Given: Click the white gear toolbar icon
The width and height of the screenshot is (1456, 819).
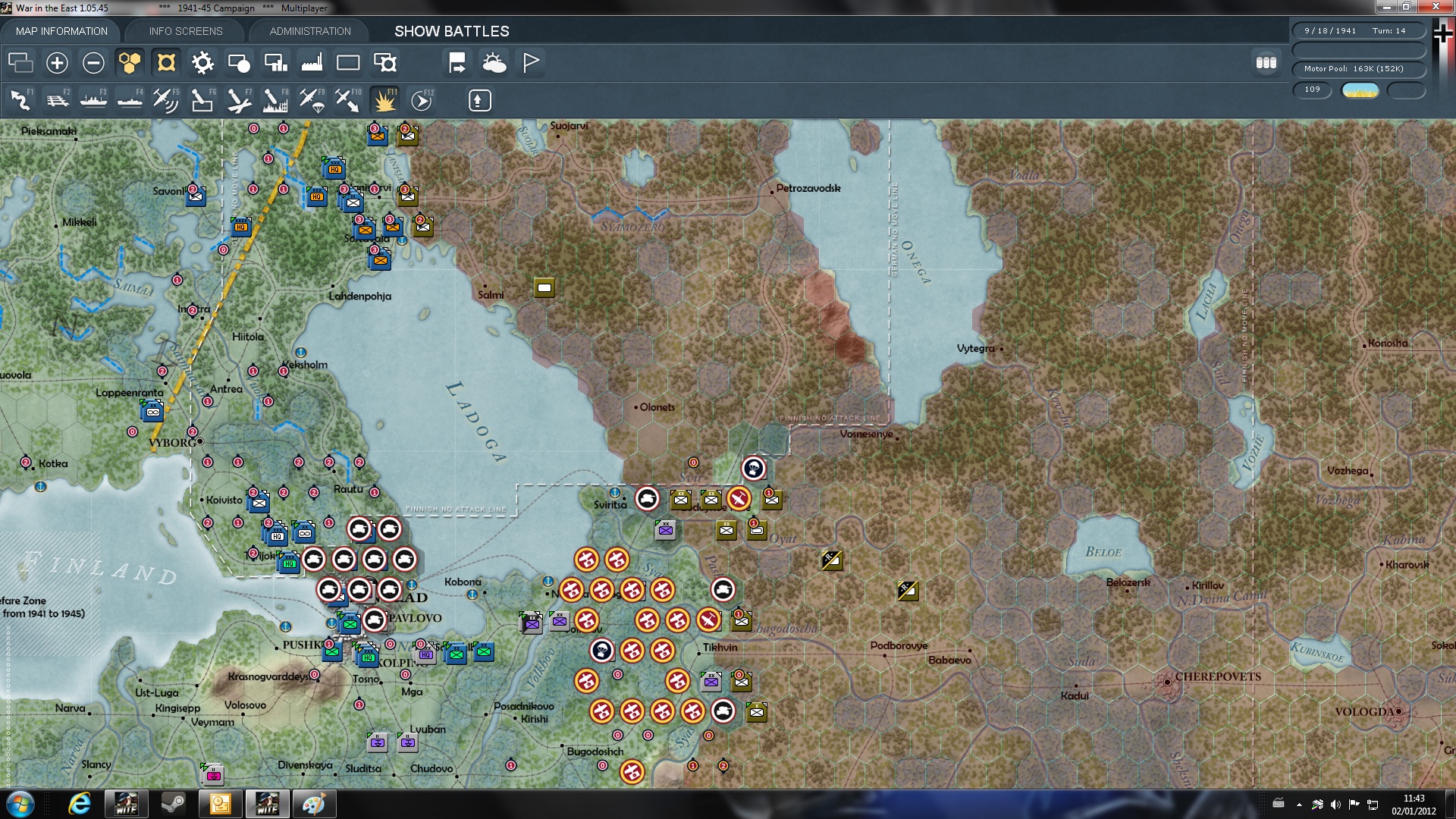Looking at the screenshot, I should [202, 62].
